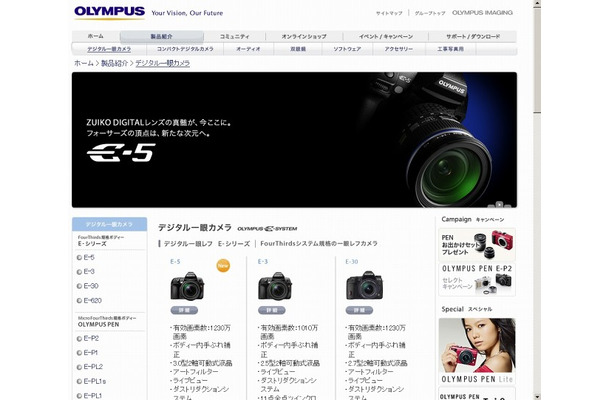The width and height of the screenshot is (610, 400).
Task: Click the 詳細 button under E-30
Action: coord(360,311)
